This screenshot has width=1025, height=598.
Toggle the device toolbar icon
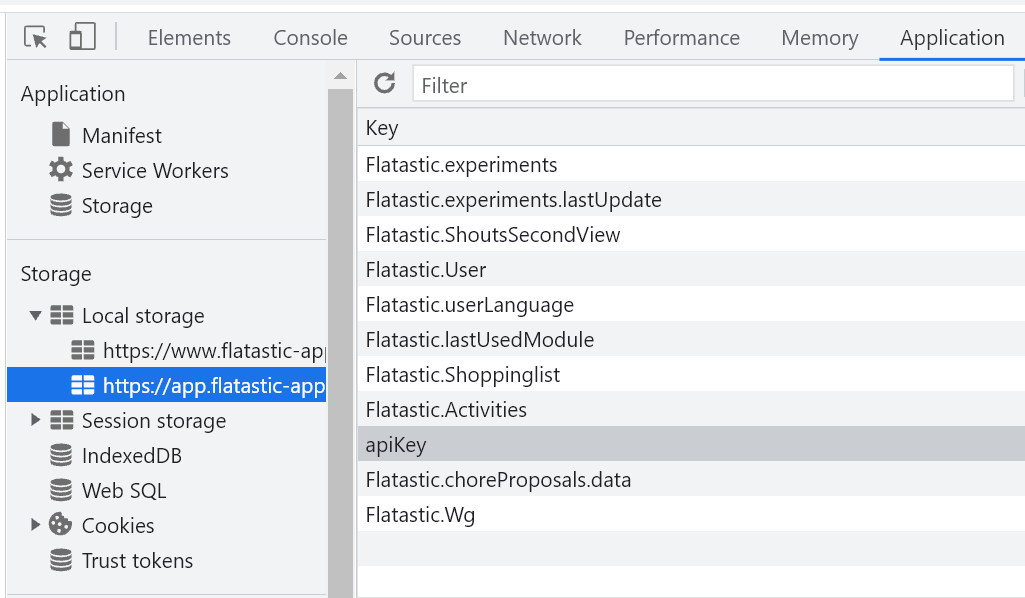81,38
